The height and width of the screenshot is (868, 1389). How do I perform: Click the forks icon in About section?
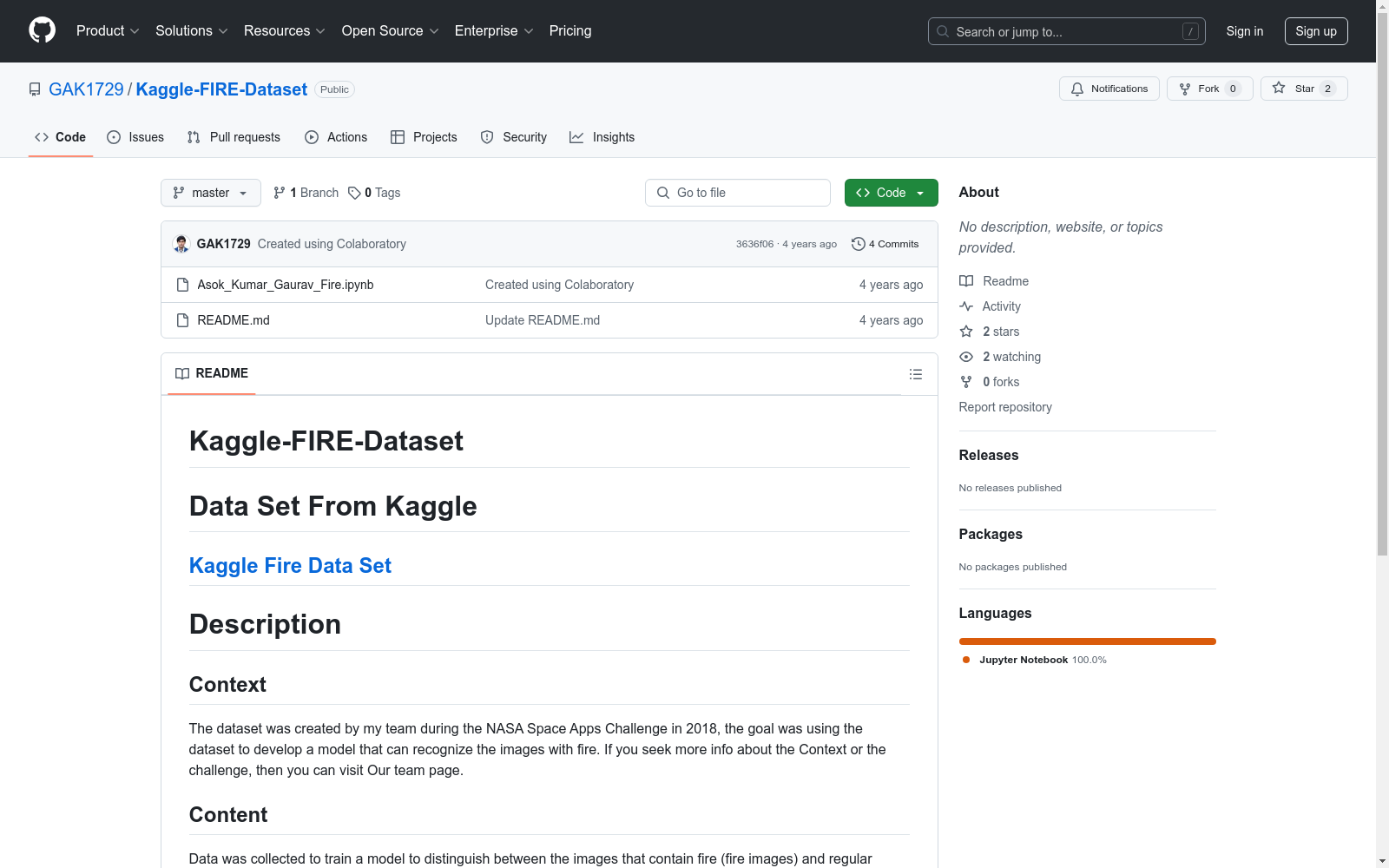(x=966, y=382)
